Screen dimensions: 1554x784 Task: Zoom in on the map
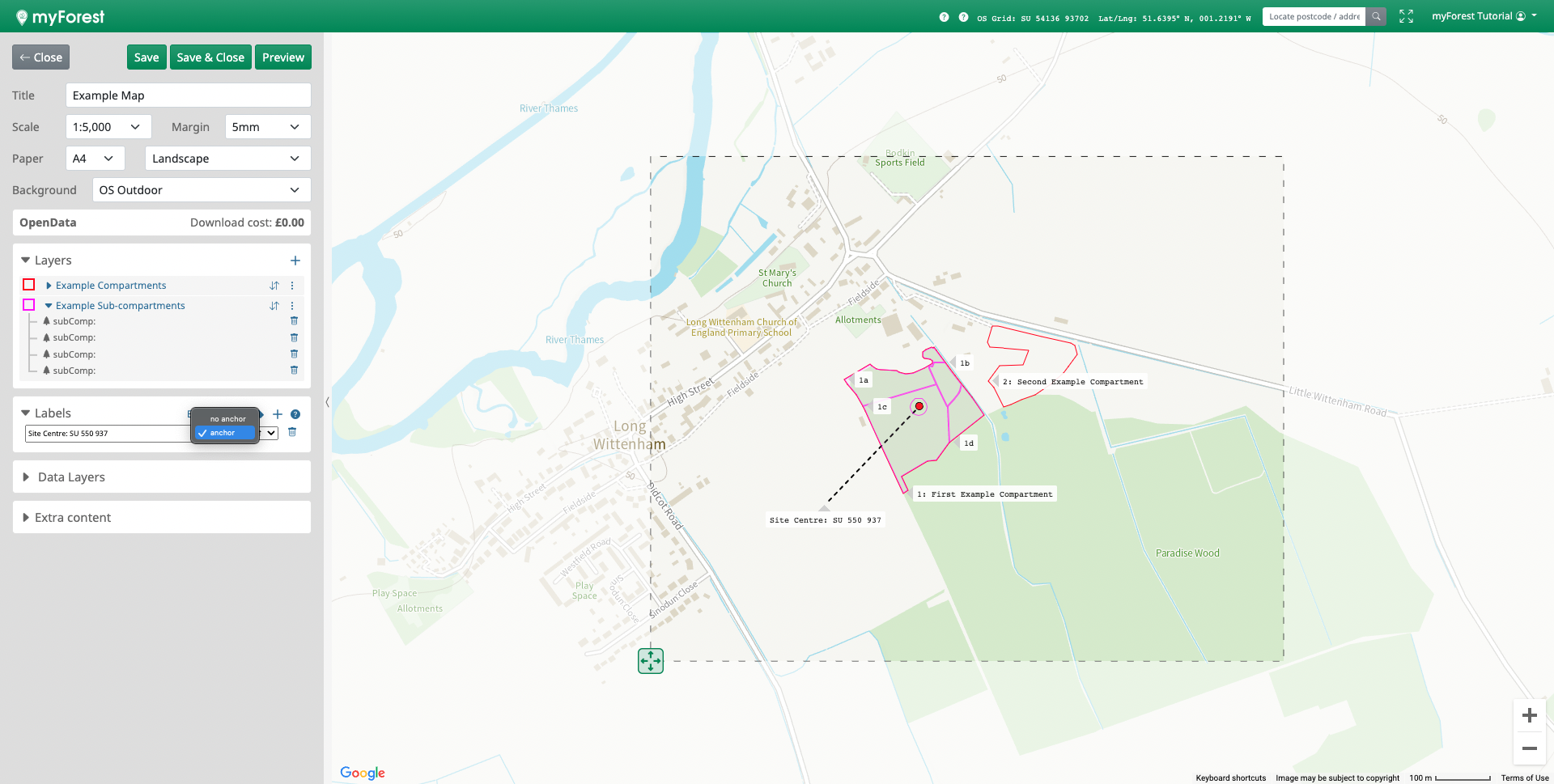tap(1529, 715)
